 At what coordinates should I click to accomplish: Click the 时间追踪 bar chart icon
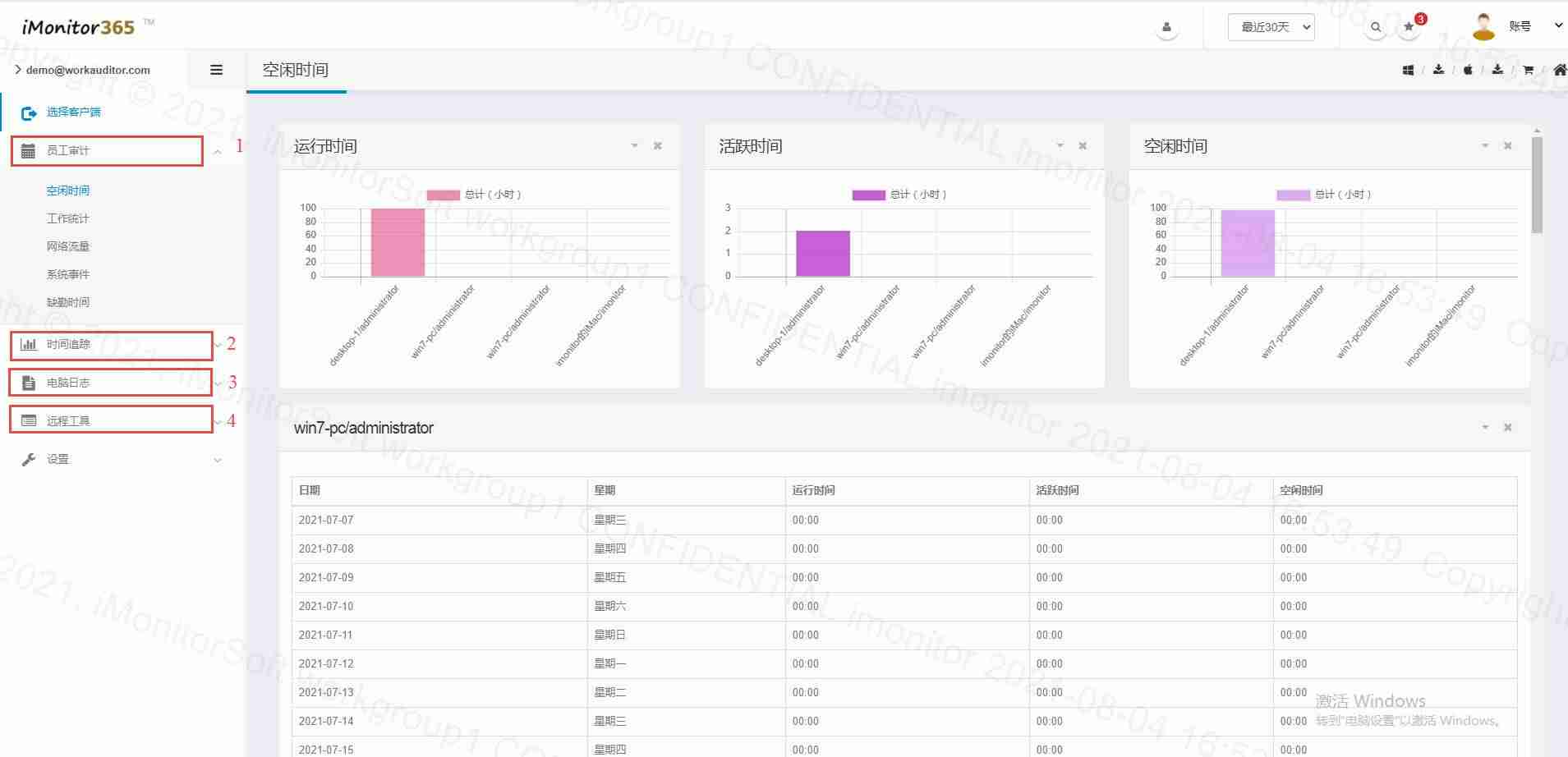point(29,345)
